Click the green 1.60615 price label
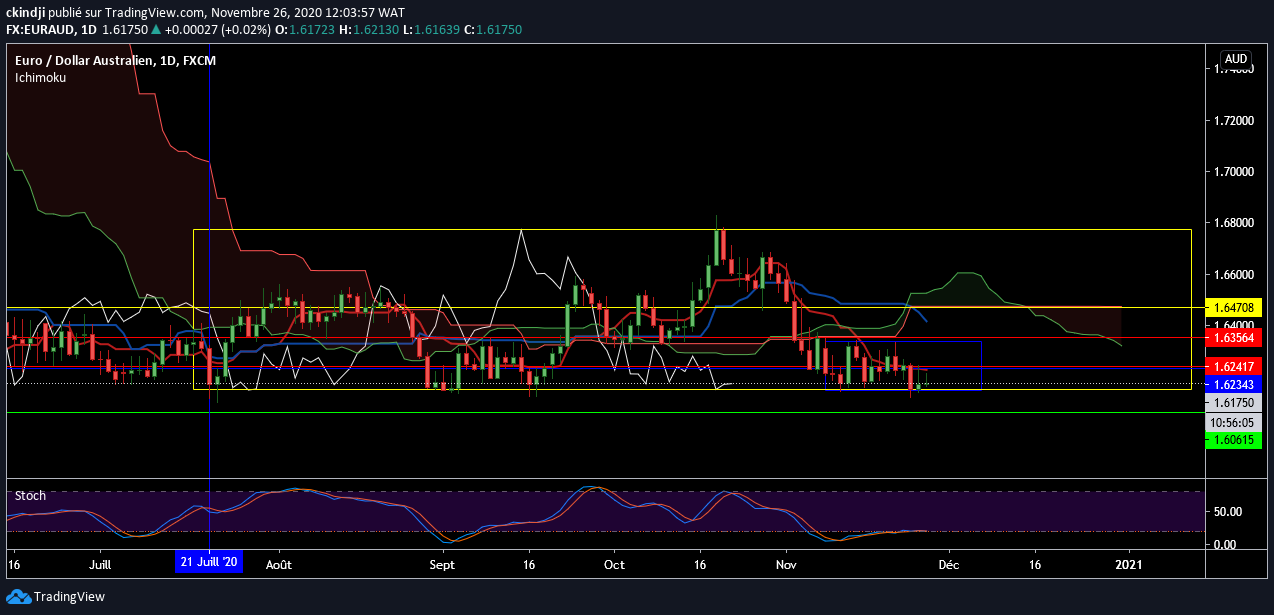Image resolution: width=1274 pixels, height=615 pixels. (x=1233, y=440)
